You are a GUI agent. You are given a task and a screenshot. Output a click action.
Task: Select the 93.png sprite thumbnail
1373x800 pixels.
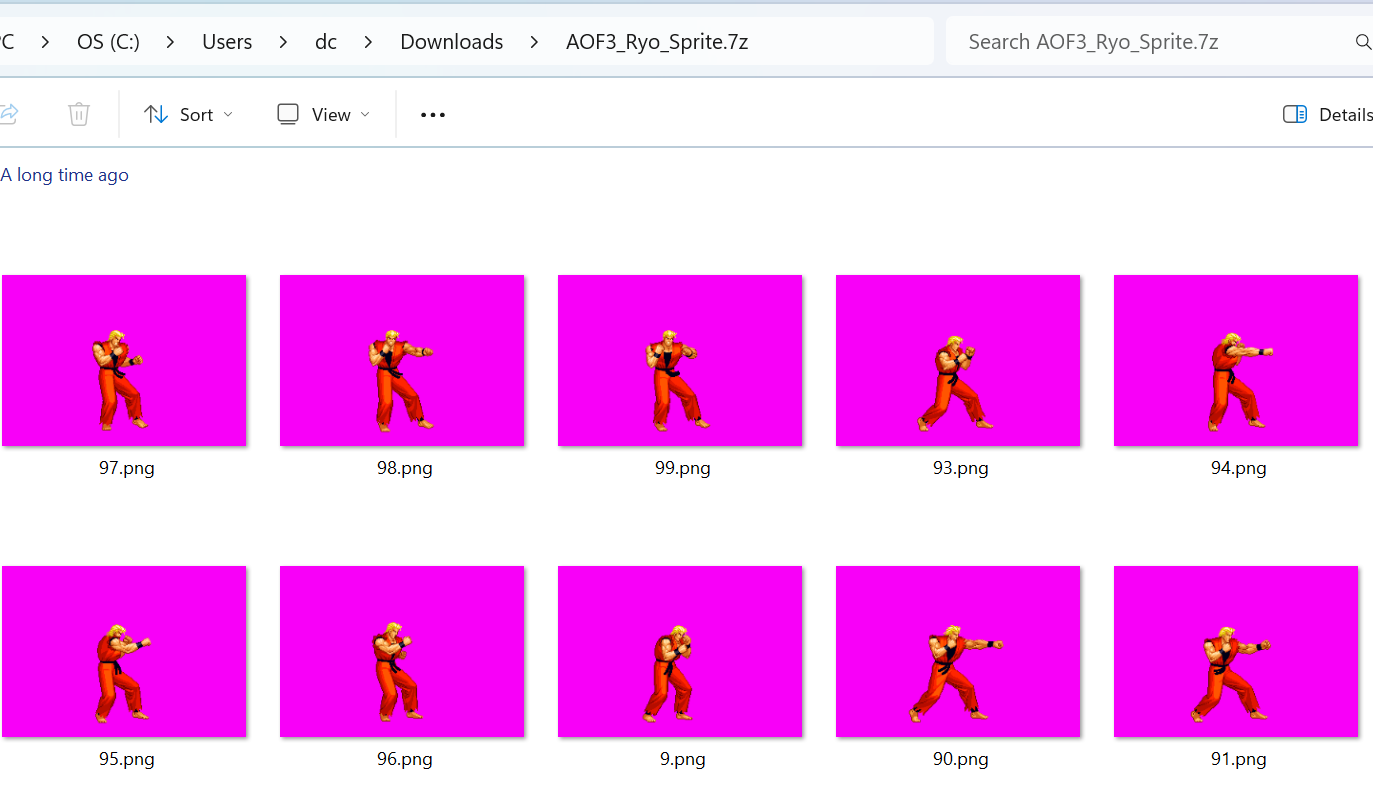click(958, 360)
